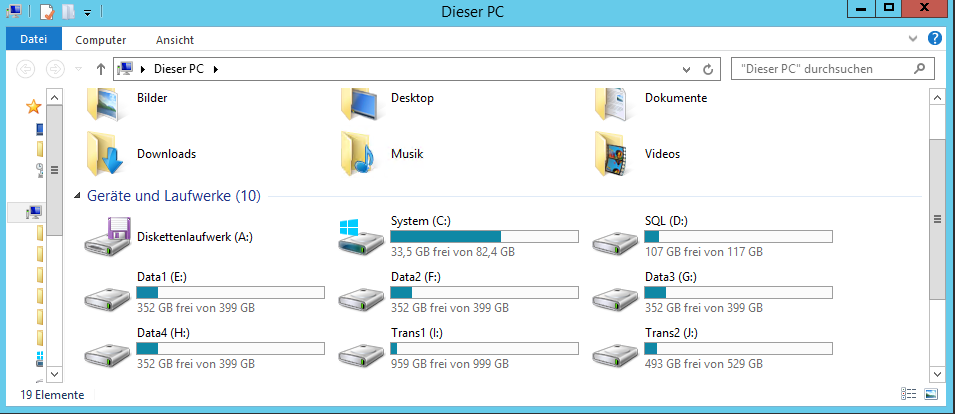Click the PC icon in address bar

click(x=125, y=69)
